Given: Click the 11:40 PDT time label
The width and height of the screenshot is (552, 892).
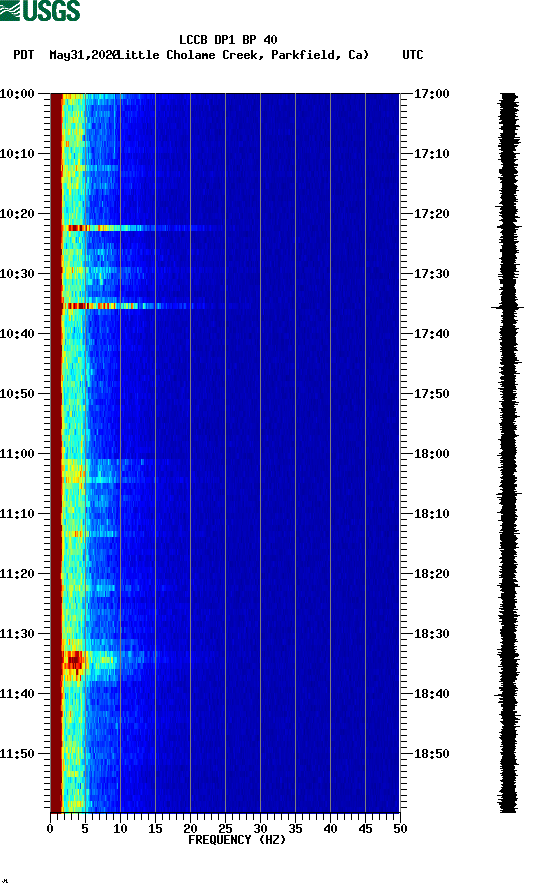Looking at the screenshot, I should click(17, 694).
